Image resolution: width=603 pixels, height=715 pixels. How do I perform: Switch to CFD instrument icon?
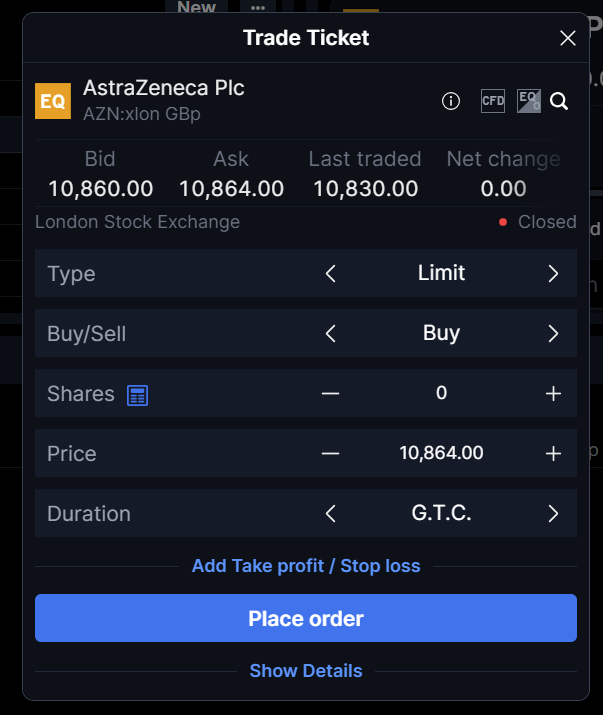coord(493,101)
